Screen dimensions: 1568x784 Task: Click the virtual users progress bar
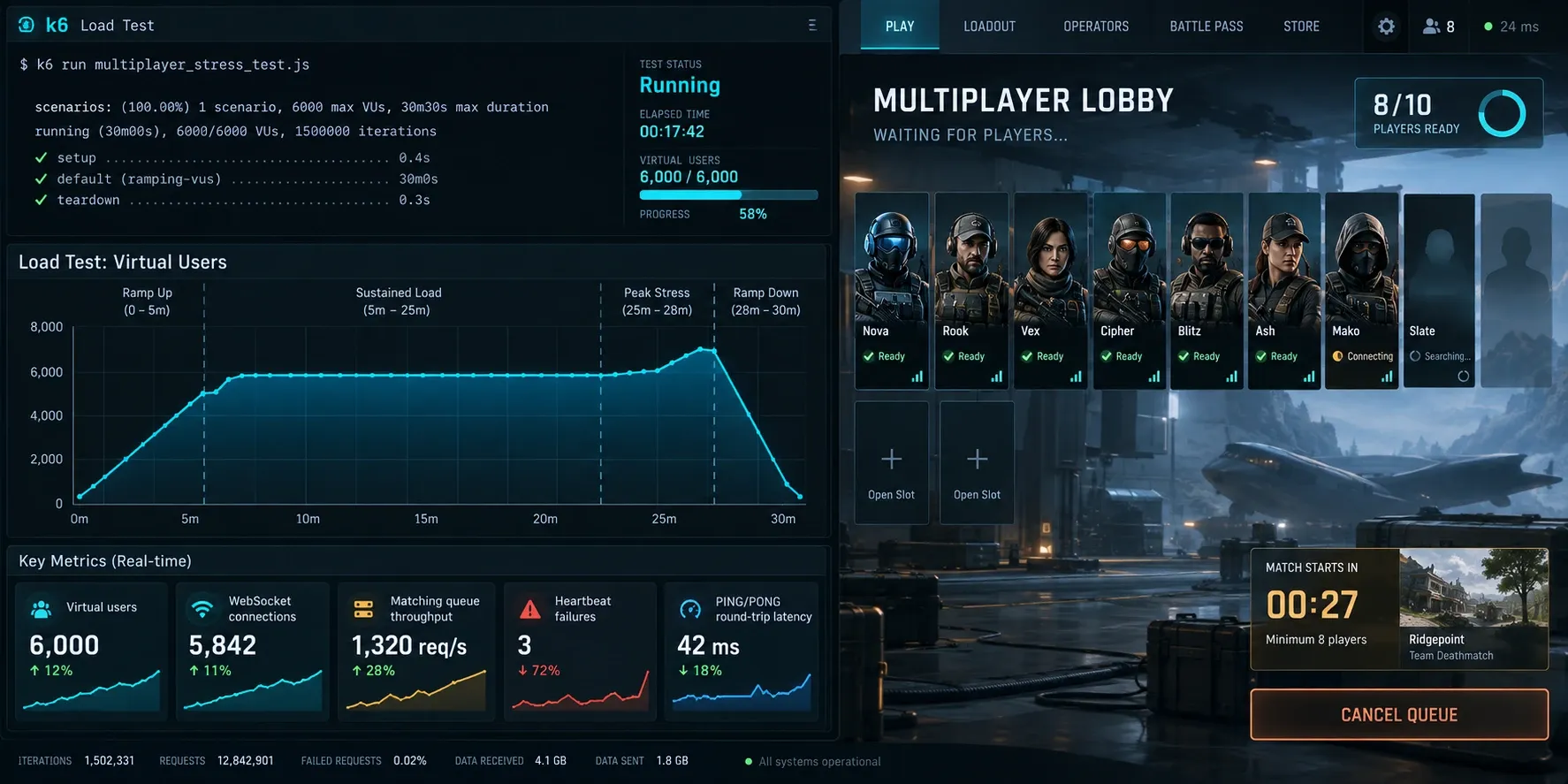(x=728, y=194)
